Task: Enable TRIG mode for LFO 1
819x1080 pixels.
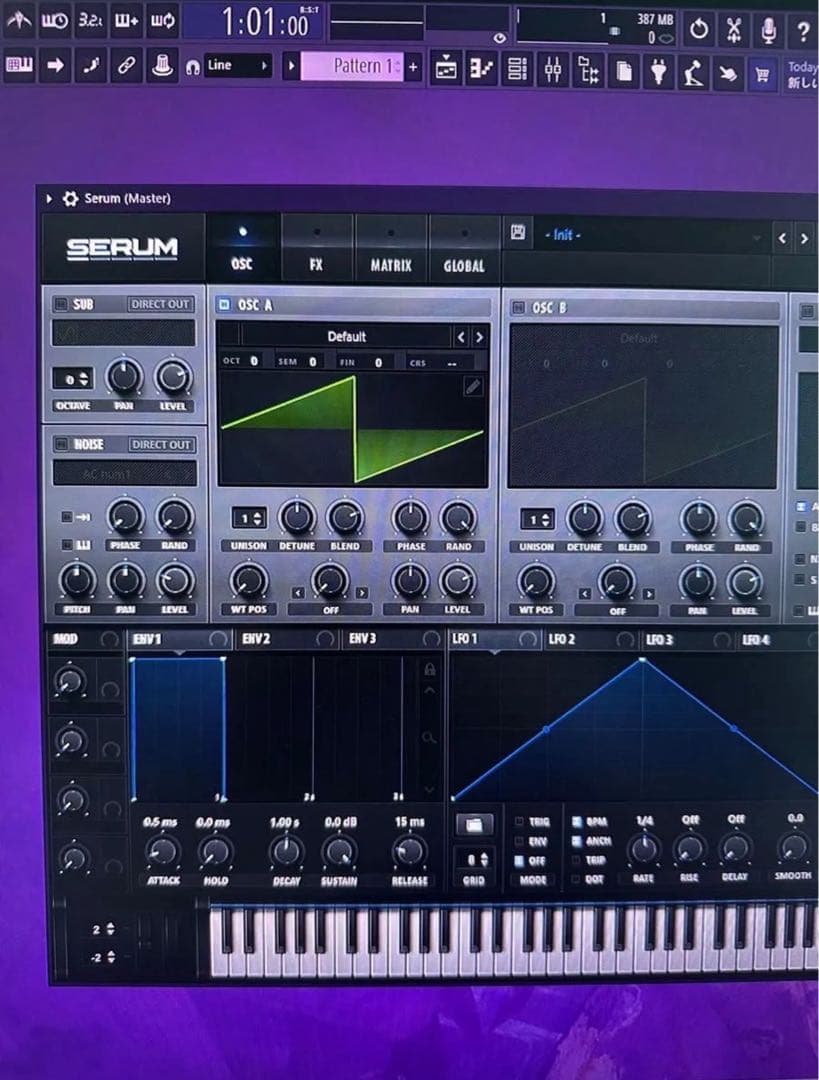Action: click(x=518, y=819)
